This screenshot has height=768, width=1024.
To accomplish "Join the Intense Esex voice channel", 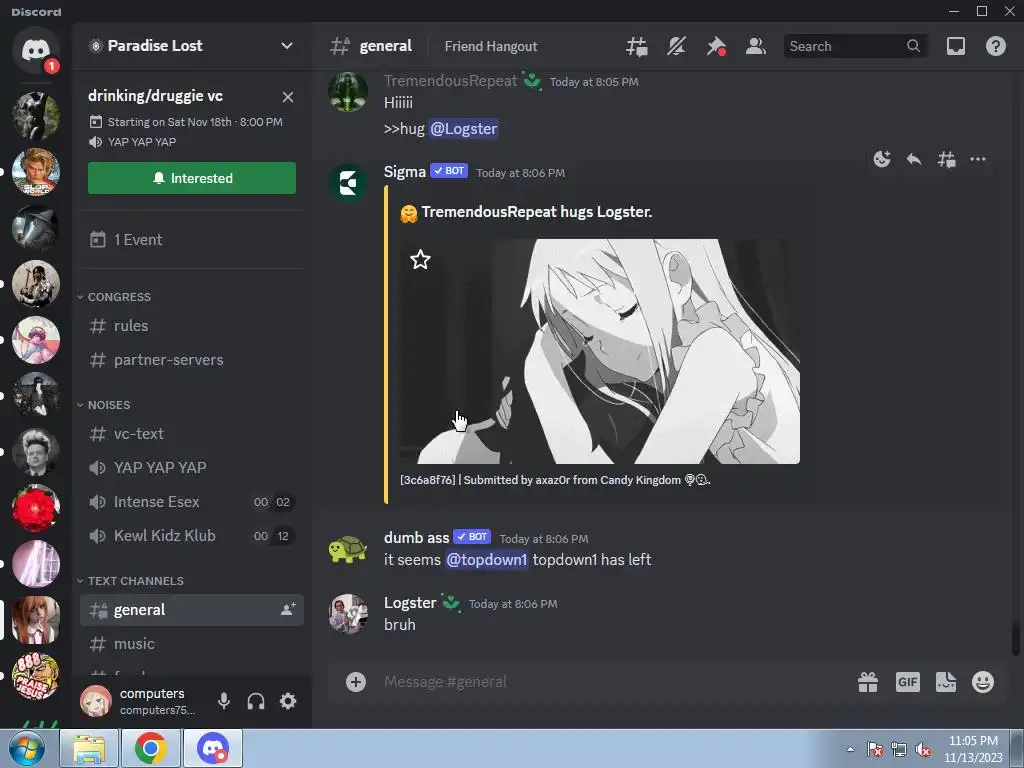I will pyautogui.click(x=192, y=502).
